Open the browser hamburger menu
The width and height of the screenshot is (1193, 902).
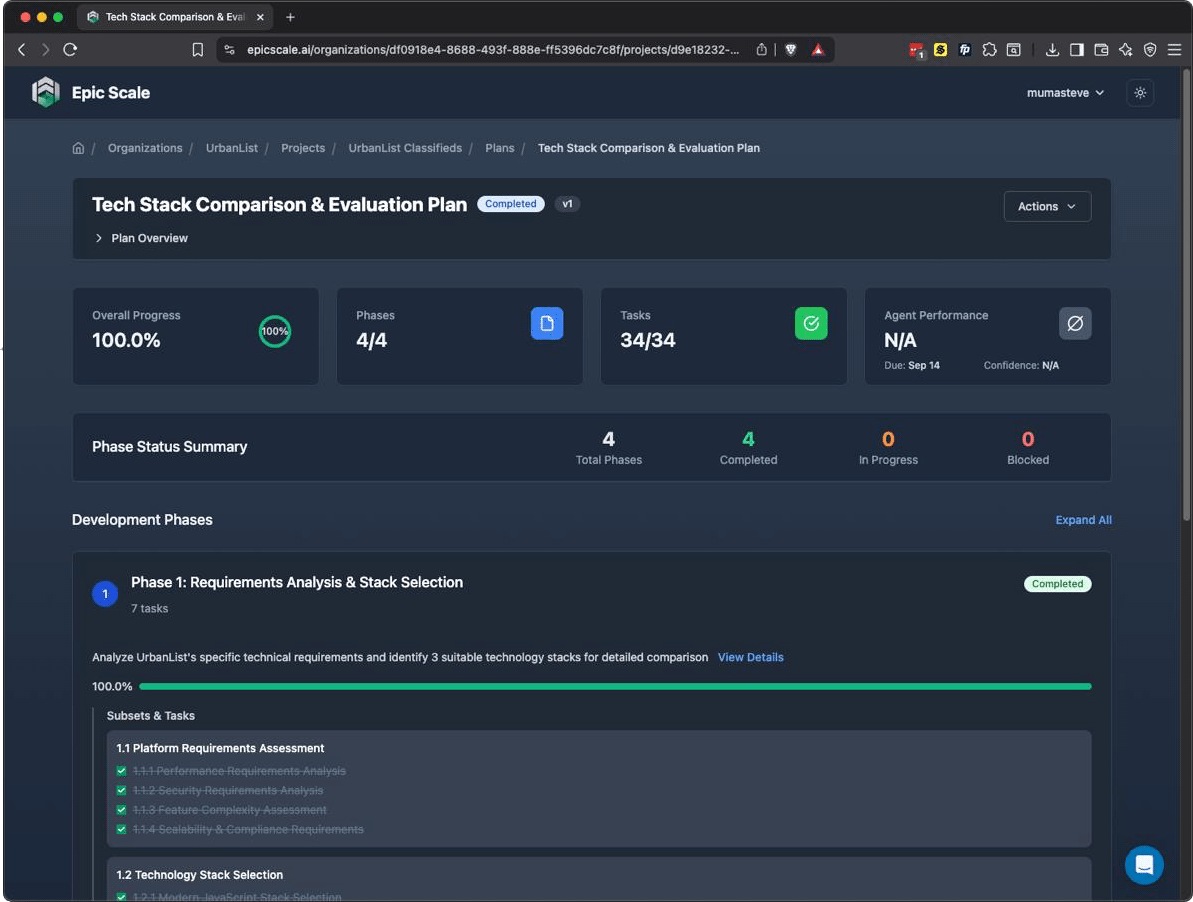[1174, 49]
